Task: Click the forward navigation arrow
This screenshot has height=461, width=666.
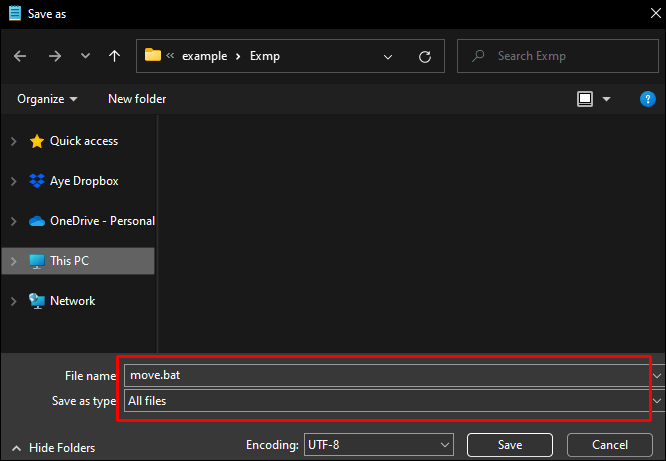Action: 55,56
